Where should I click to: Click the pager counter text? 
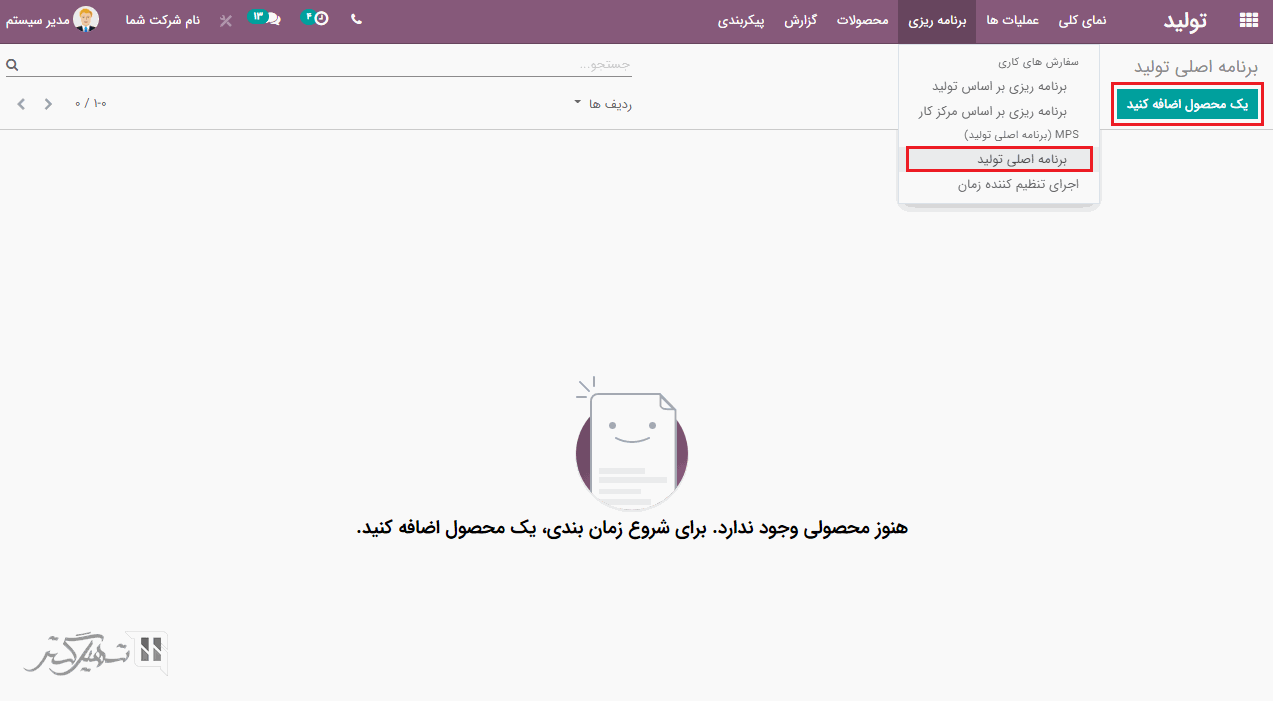(x=91, y=104)
